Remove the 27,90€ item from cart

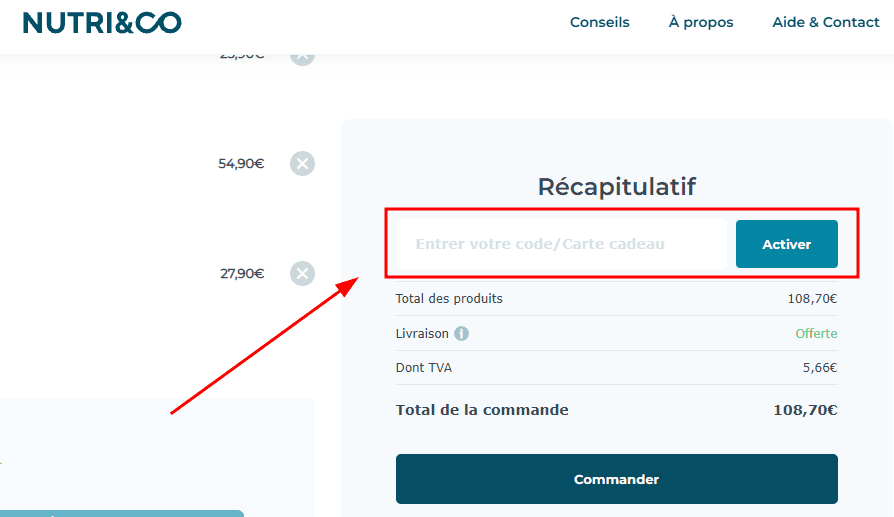click(x=302, y=273)
